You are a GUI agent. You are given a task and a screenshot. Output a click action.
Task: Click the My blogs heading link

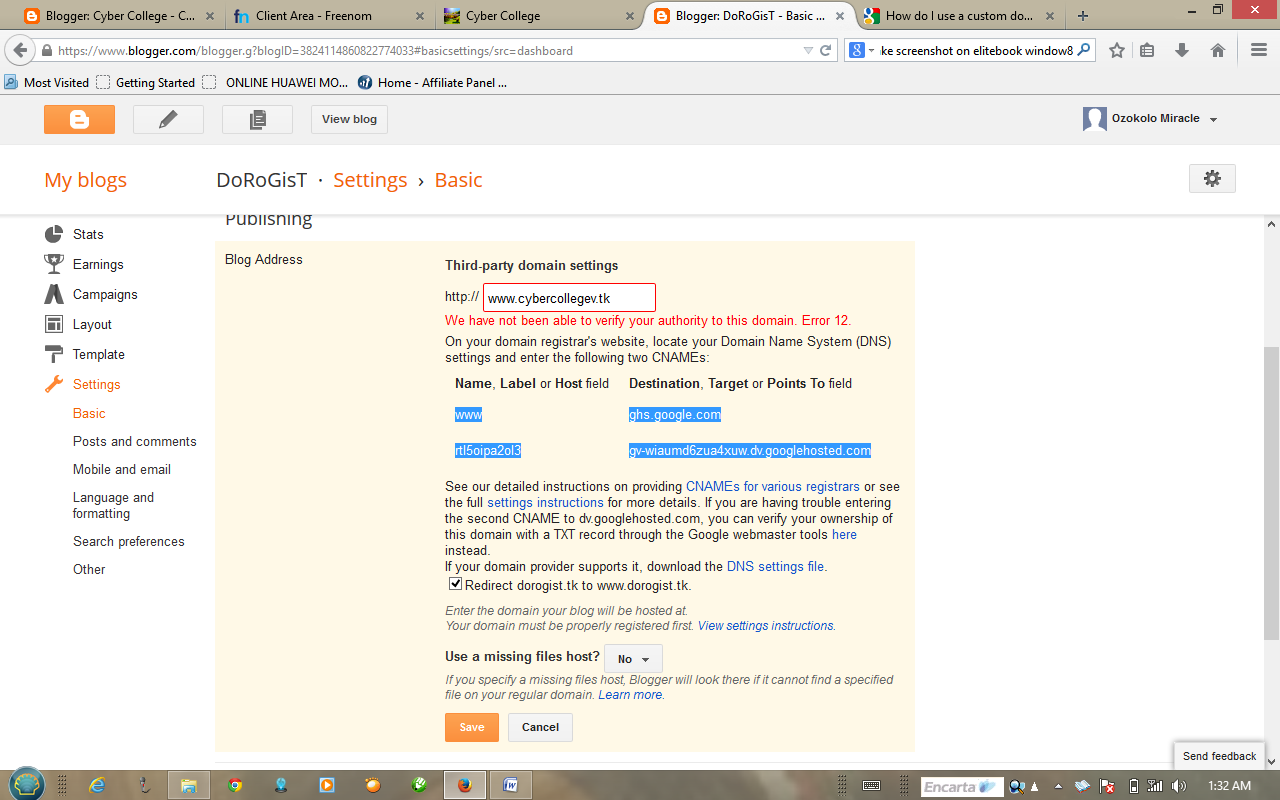[85, 180]
